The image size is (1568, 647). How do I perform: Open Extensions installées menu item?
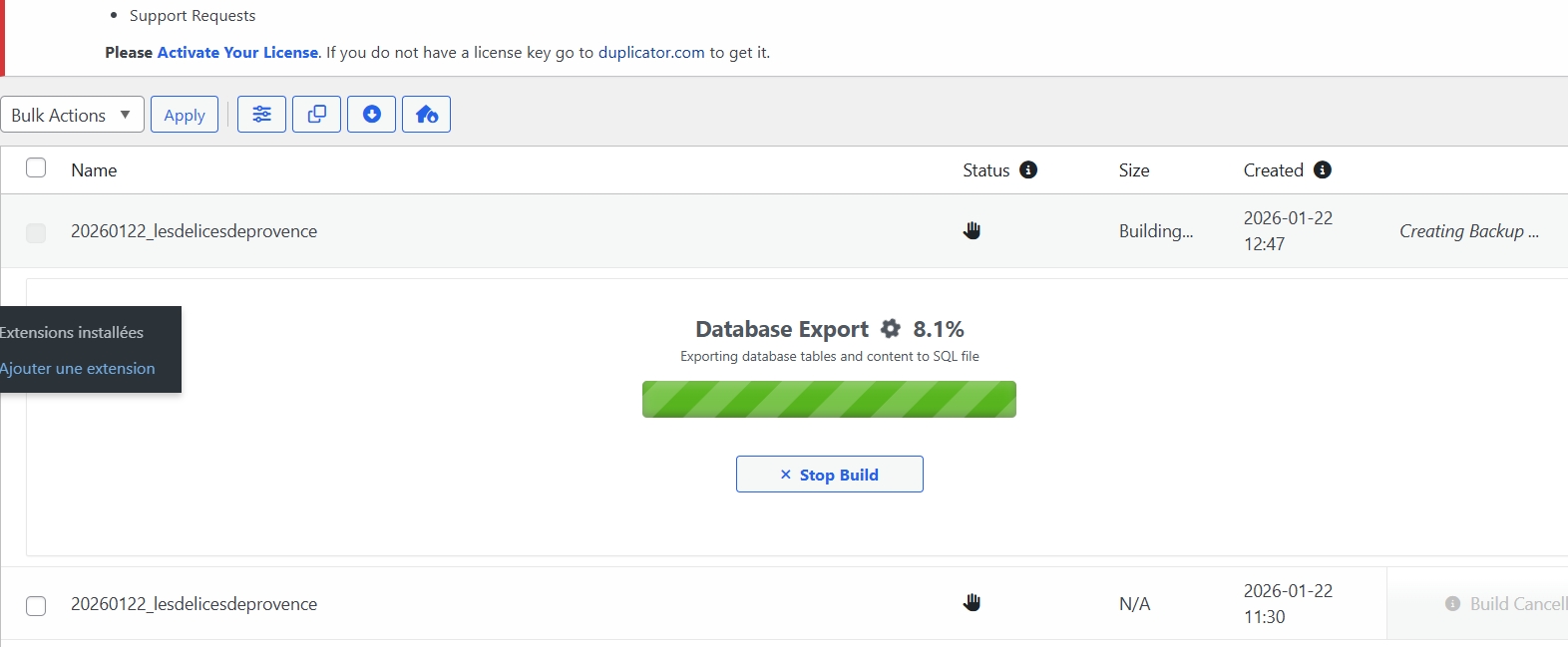(72, 333)
